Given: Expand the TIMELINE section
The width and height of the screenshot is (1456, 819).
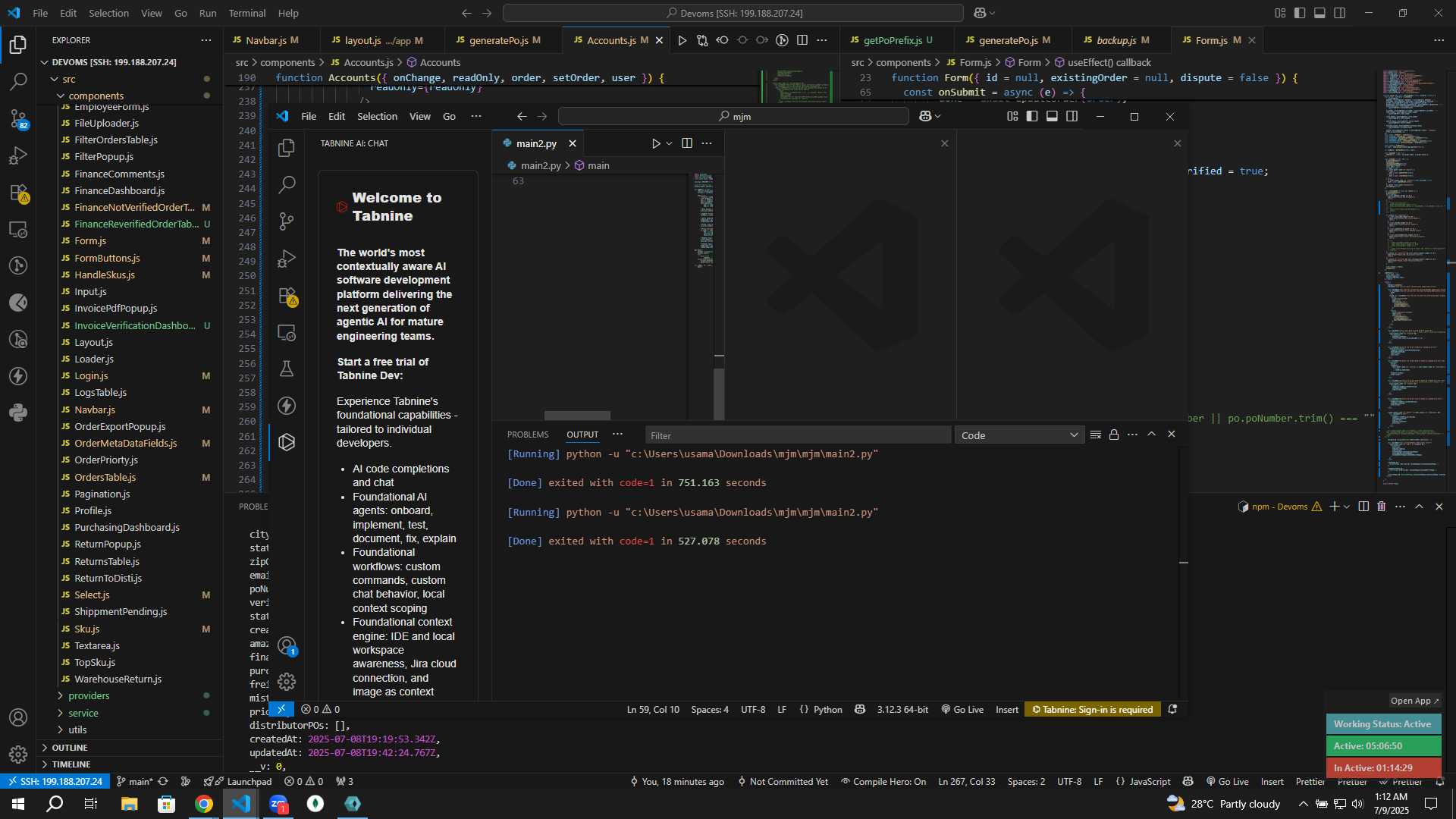Looking at the screenshot, I should pyautogui.click(x=71, y=764).
